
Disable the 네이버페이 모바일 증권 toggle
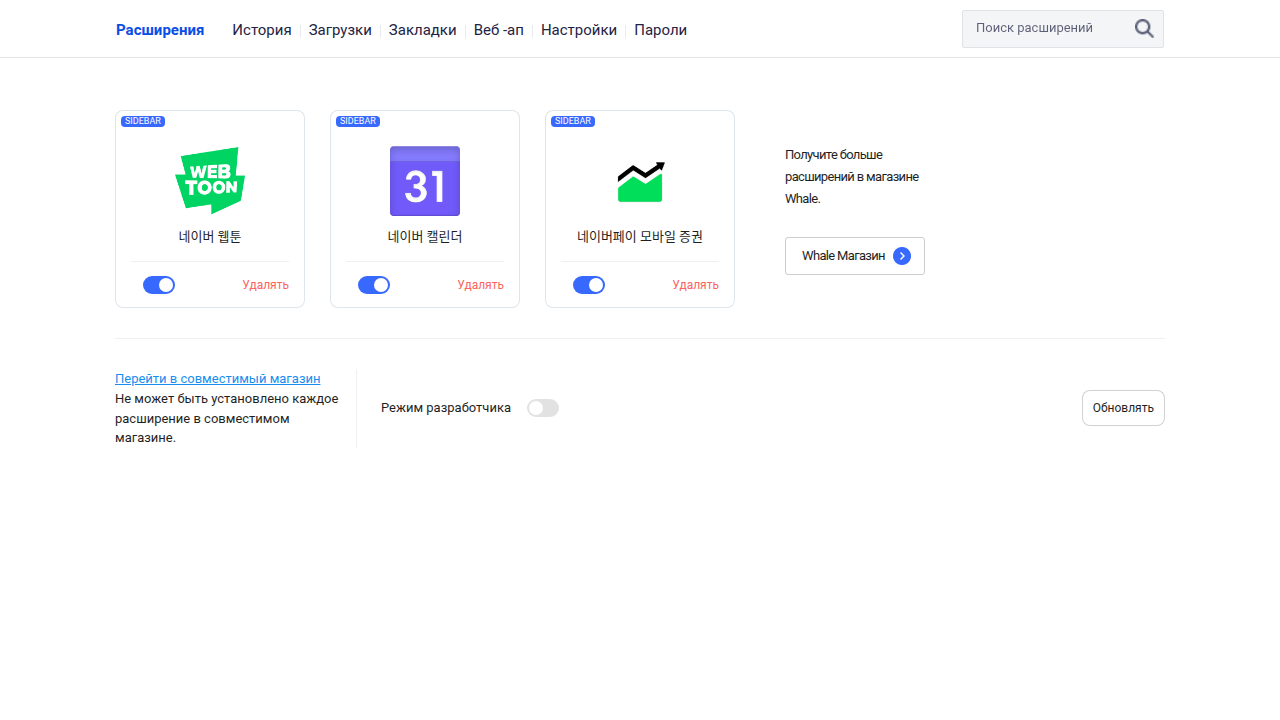(589, 285)
